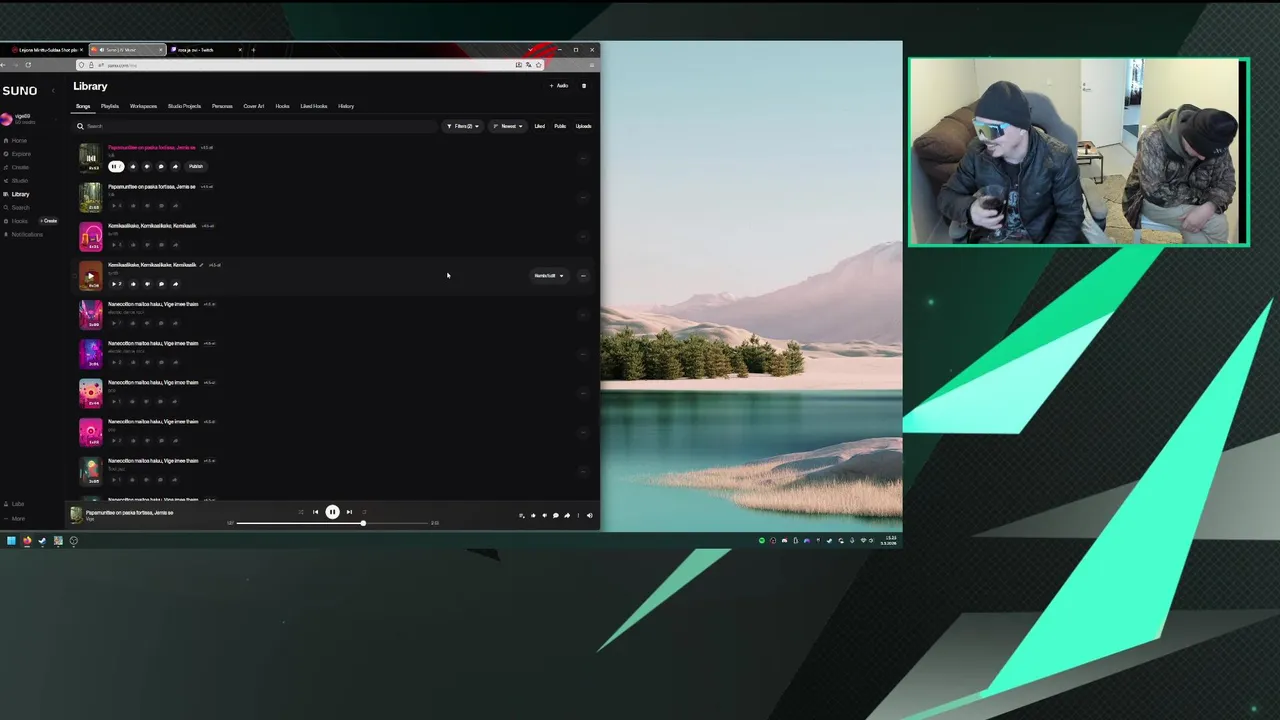
Task: Open Spotify from the system tray
Action: [761, 540]
